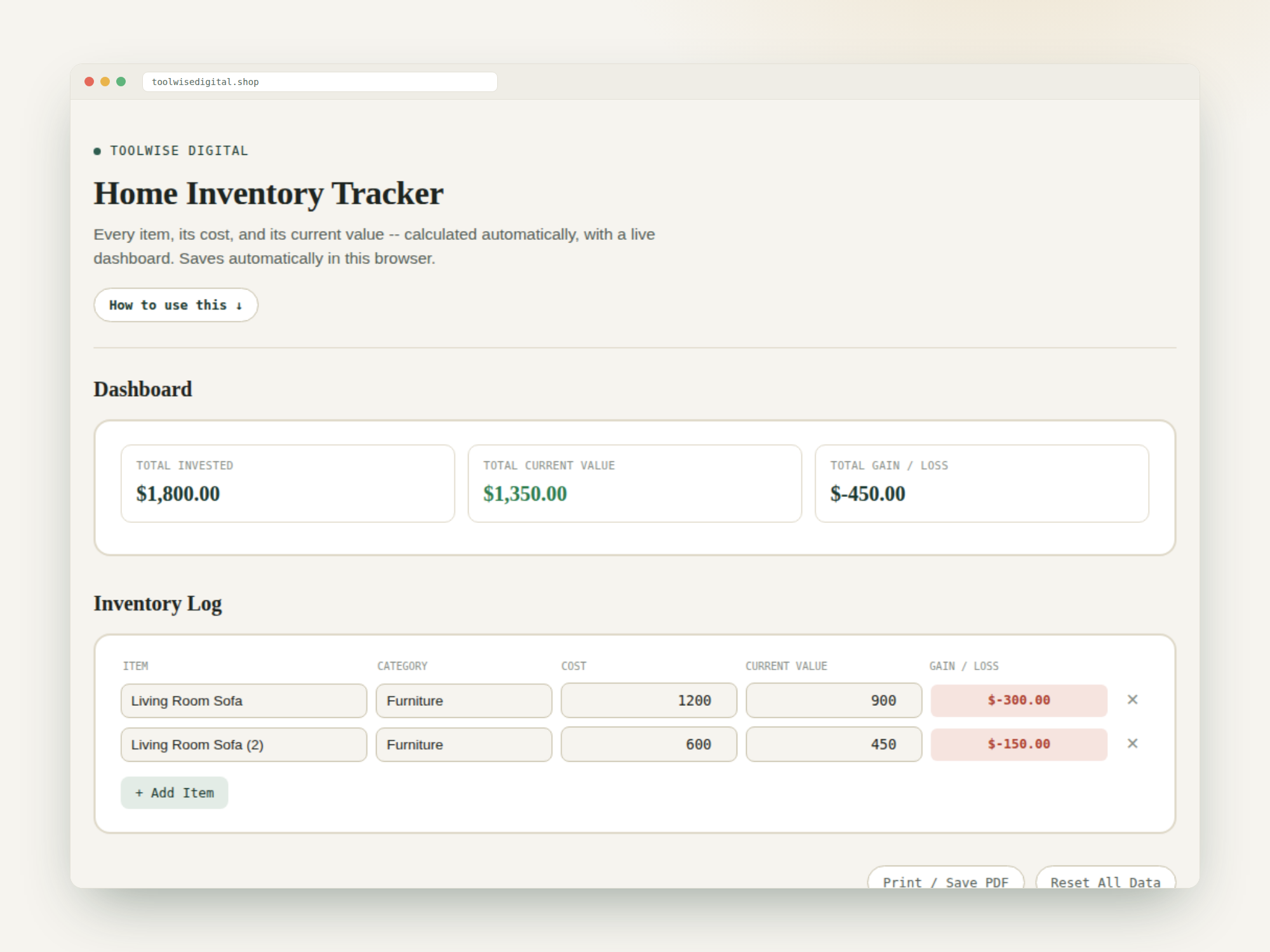
Task: Edit the Living Room Sofa (2) item name
Action: [244, 744]
